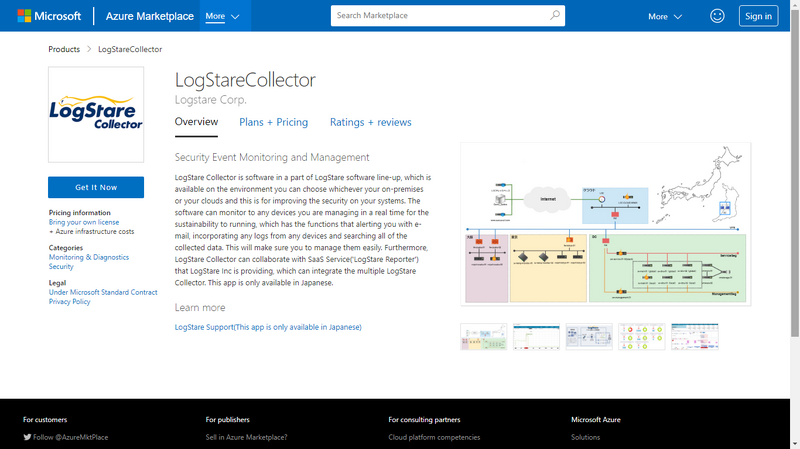Open the Products breadcrumb link
The width and height of the screenshot is (800, 449).
64,49
